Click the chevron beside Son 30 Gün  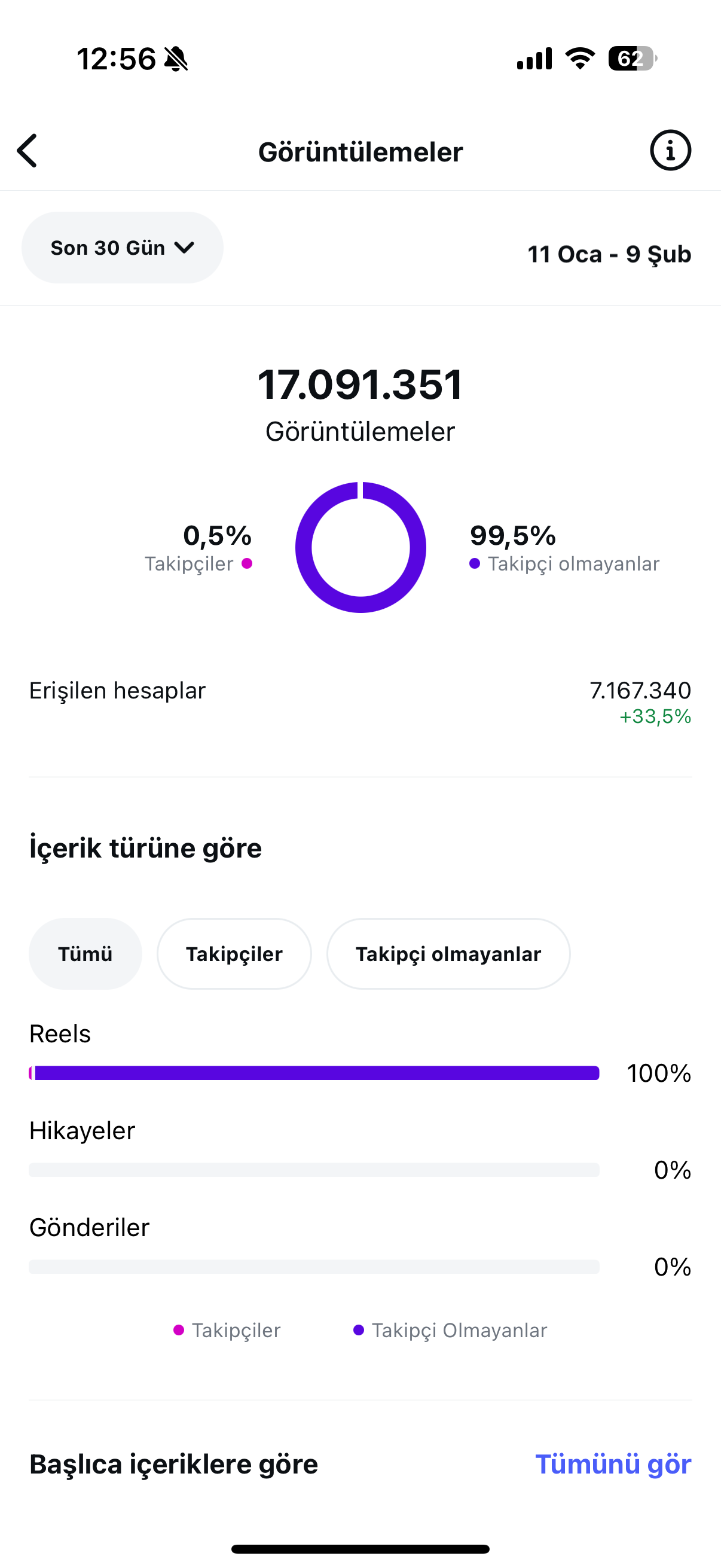click(x=184, y=248)
